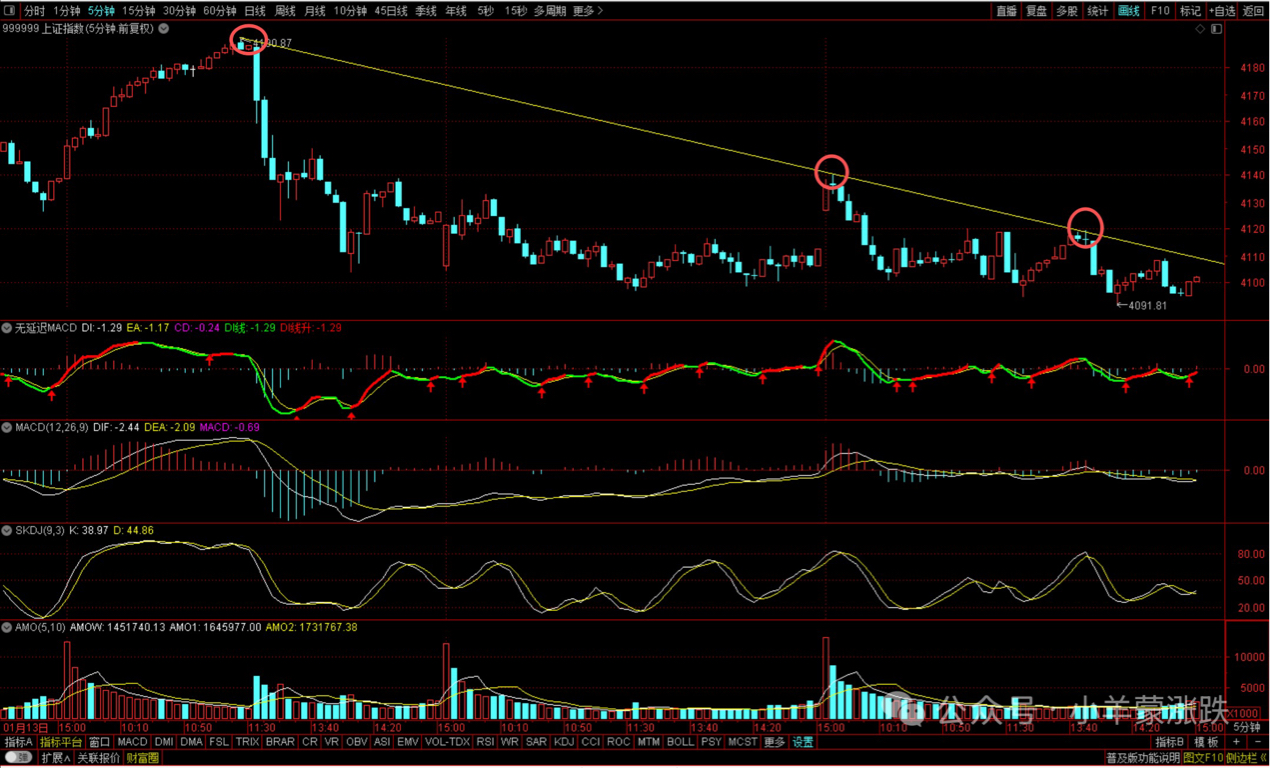This screenshot has height=768, width=1270.
Task: Click the 复盘 replay button
Action: pos(1036,11)
